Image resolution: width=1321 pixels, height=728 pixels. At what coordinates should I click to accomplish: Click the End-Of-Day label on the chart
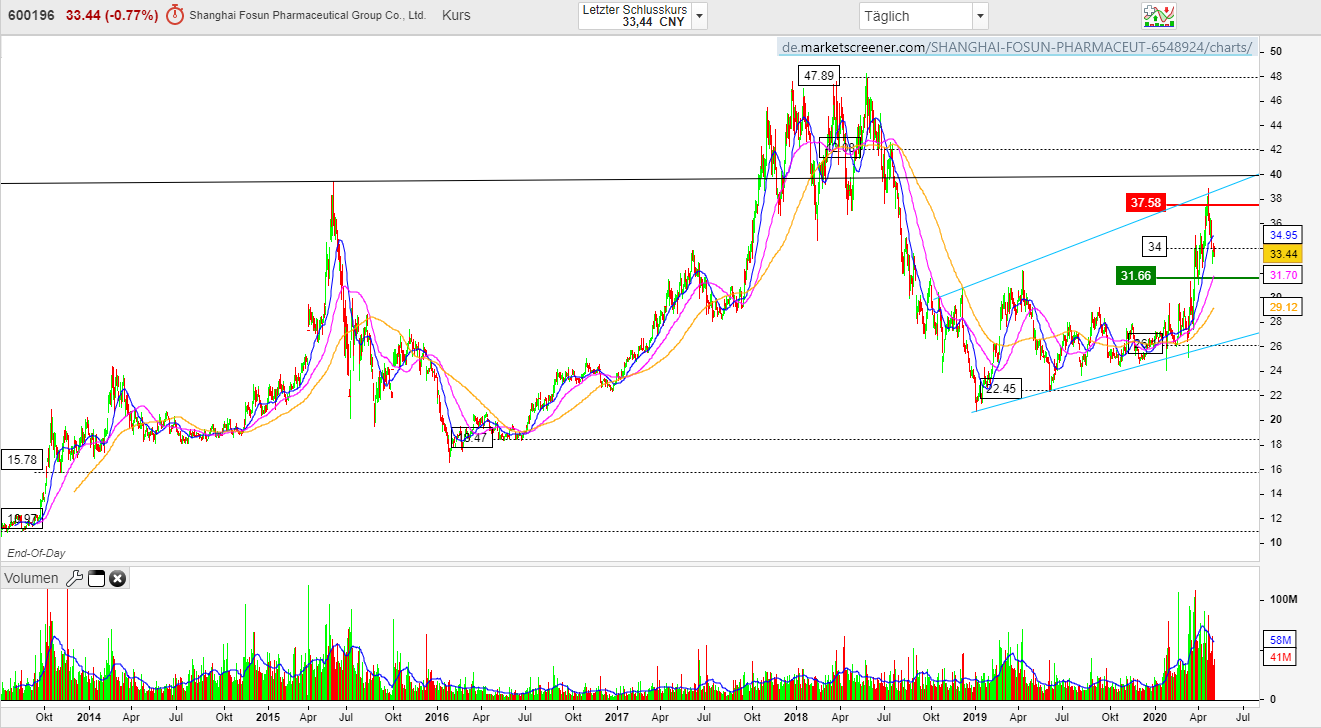pyautogui.click(x=36, y=551)
